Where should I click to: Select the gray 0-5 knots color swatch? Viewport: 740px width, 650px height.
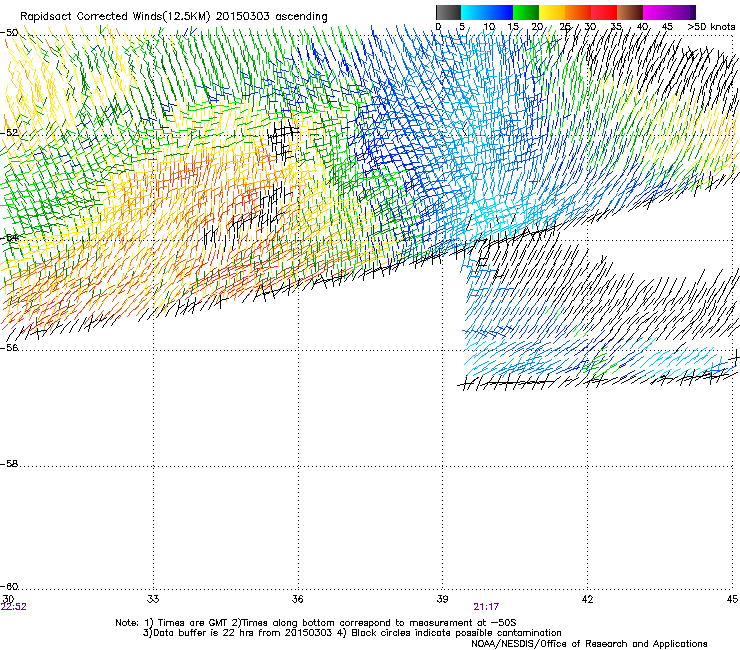tap(448, 12)
